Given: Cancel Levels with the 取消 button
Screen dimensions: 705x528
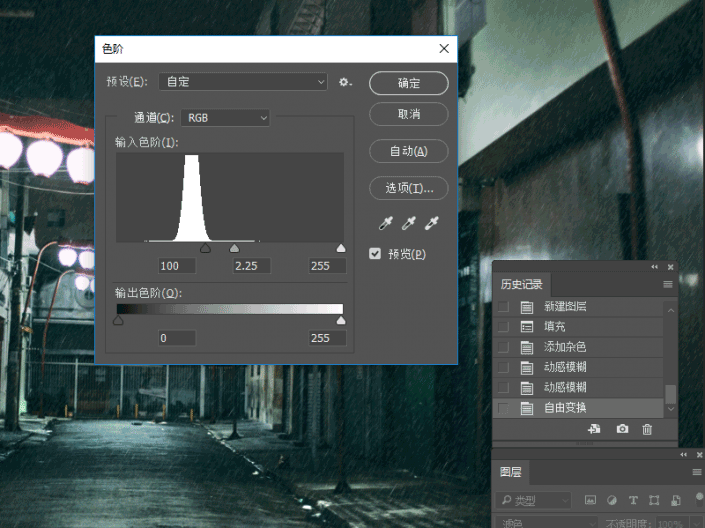Looking at the screenshot, I should coord(409,114).
